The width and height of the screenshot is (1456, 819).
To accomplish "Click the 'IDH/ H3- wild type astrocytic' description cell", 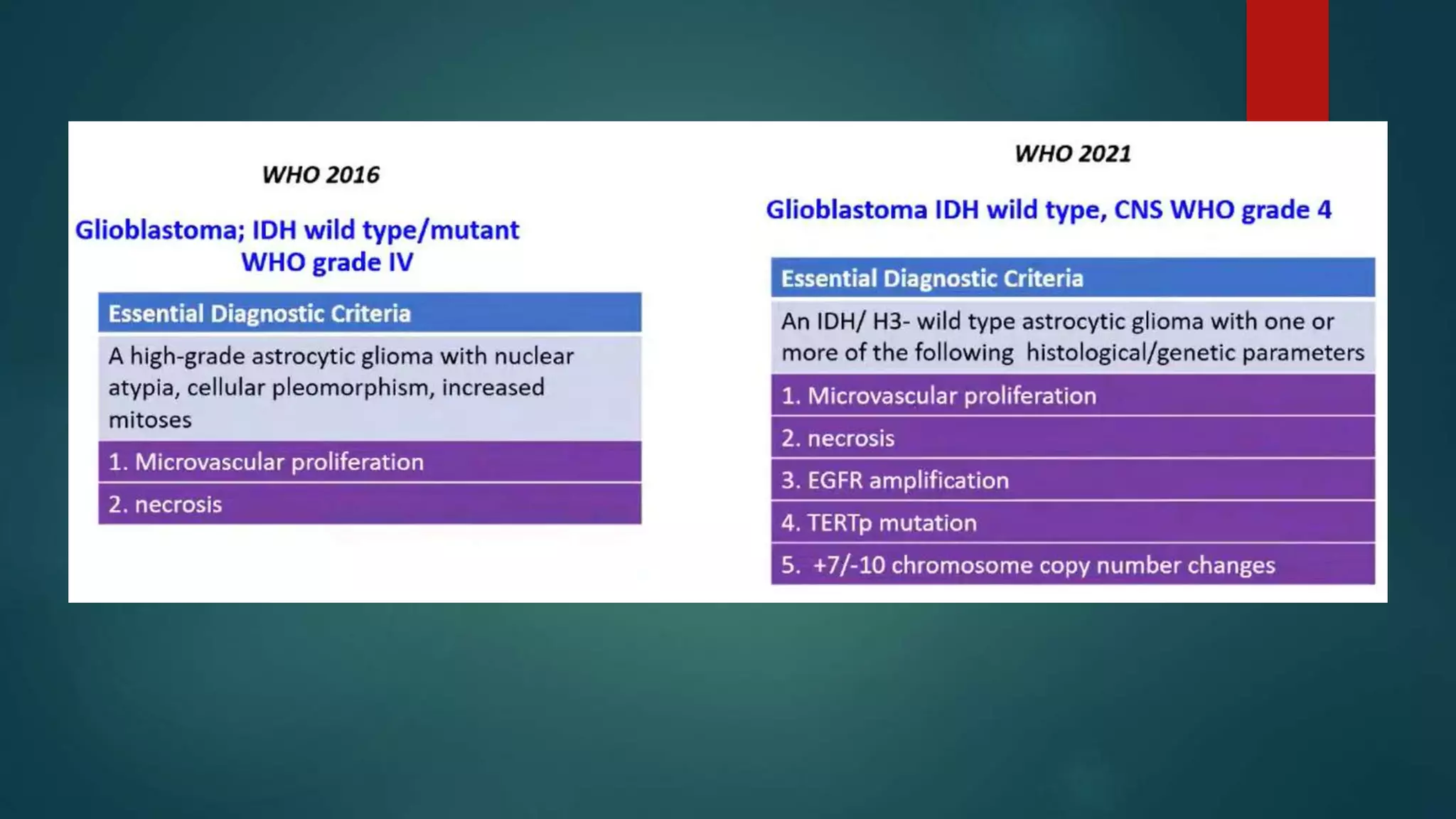I will click(1072, 336).
